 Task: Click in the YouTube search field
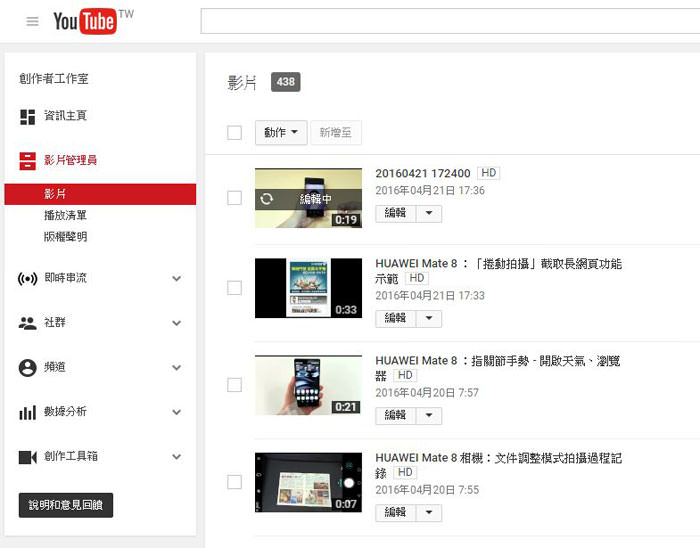[x=450, y=22]
